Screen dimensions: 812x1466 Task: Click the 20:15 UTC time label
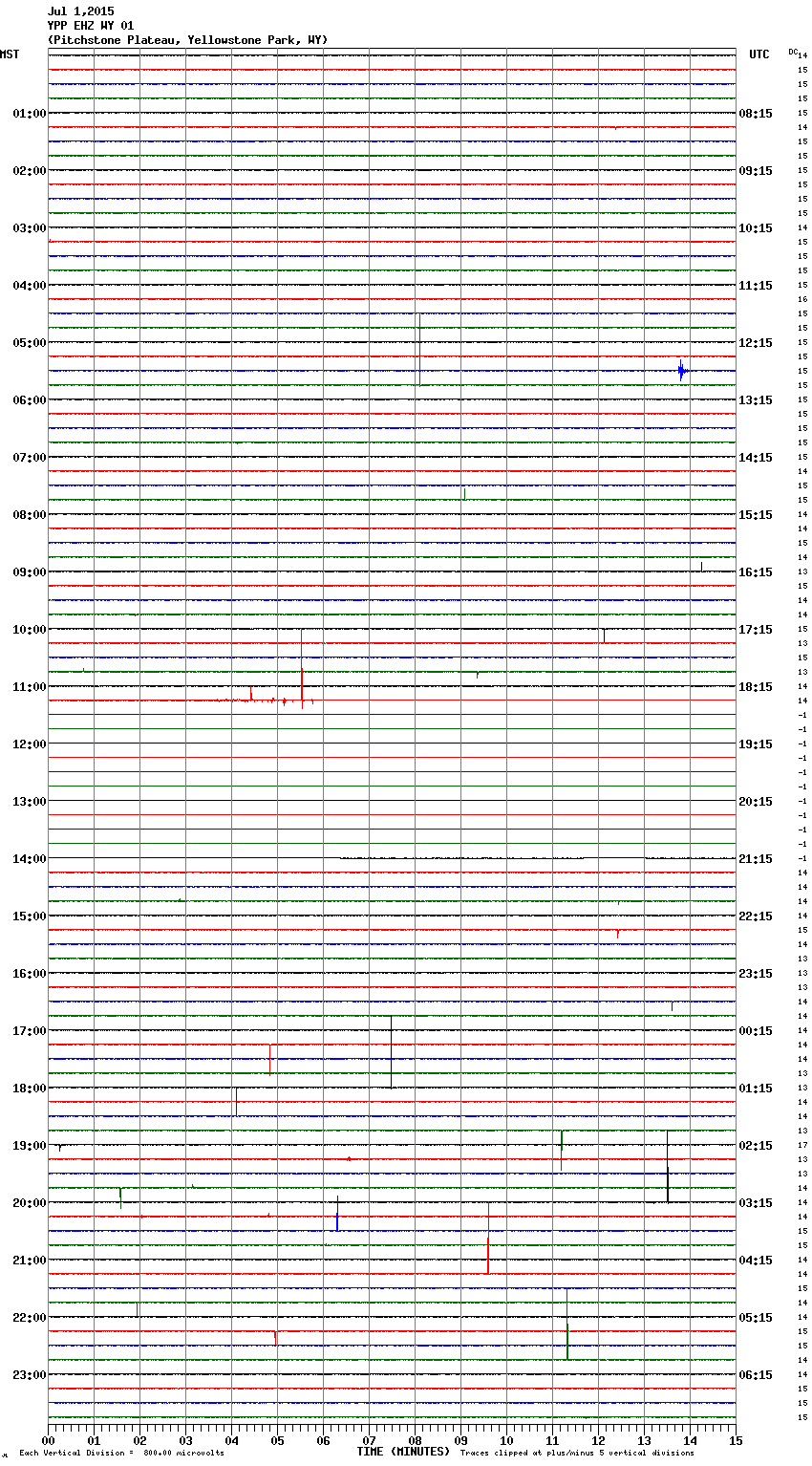click(x=756, y=802)
